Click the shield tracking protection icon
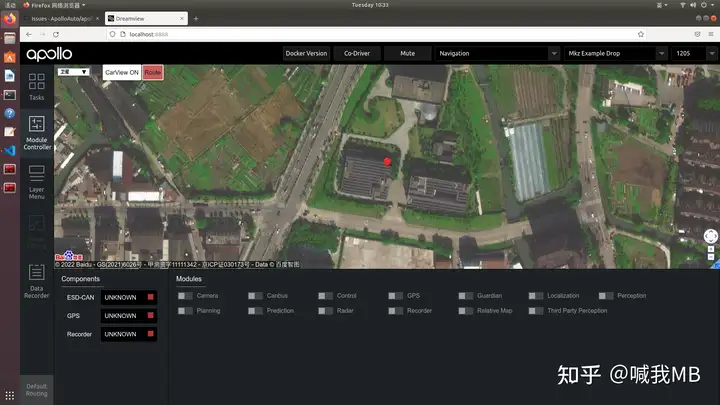Viewport: 720px width, 405px height. [x=112, y=34]
